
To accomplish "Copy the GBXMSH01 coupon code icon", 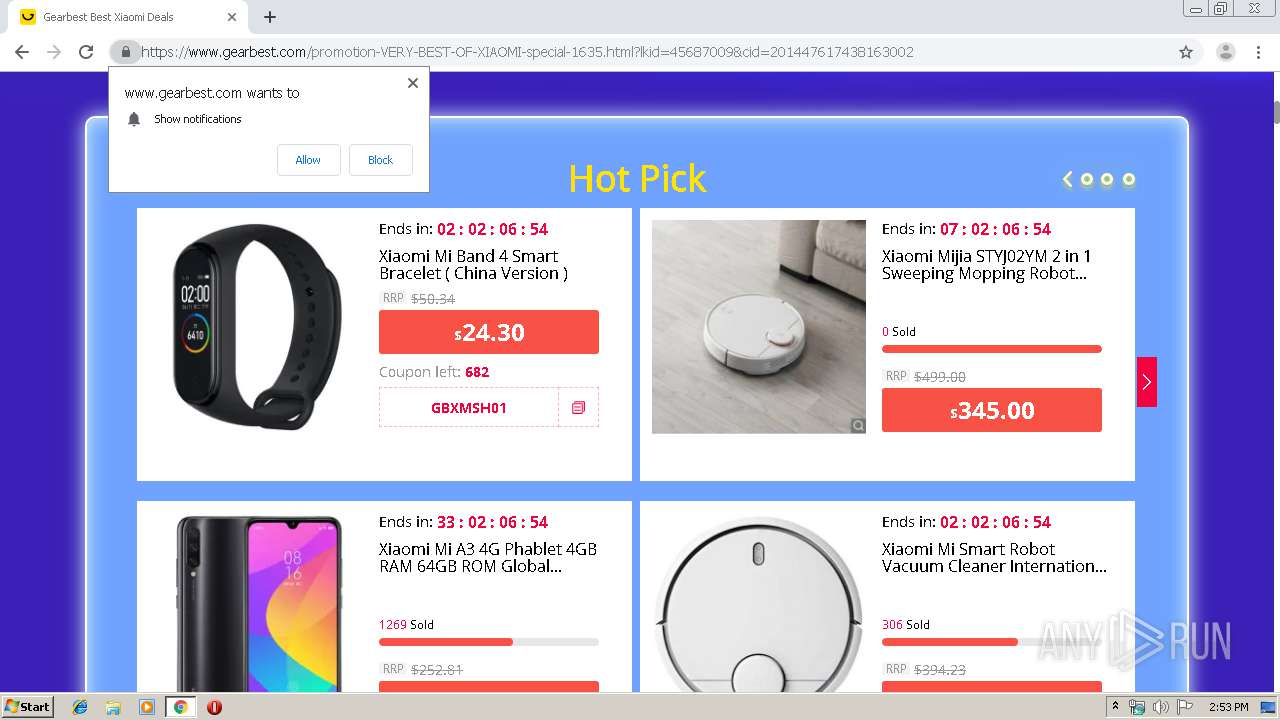I will [x=578, y=408].
